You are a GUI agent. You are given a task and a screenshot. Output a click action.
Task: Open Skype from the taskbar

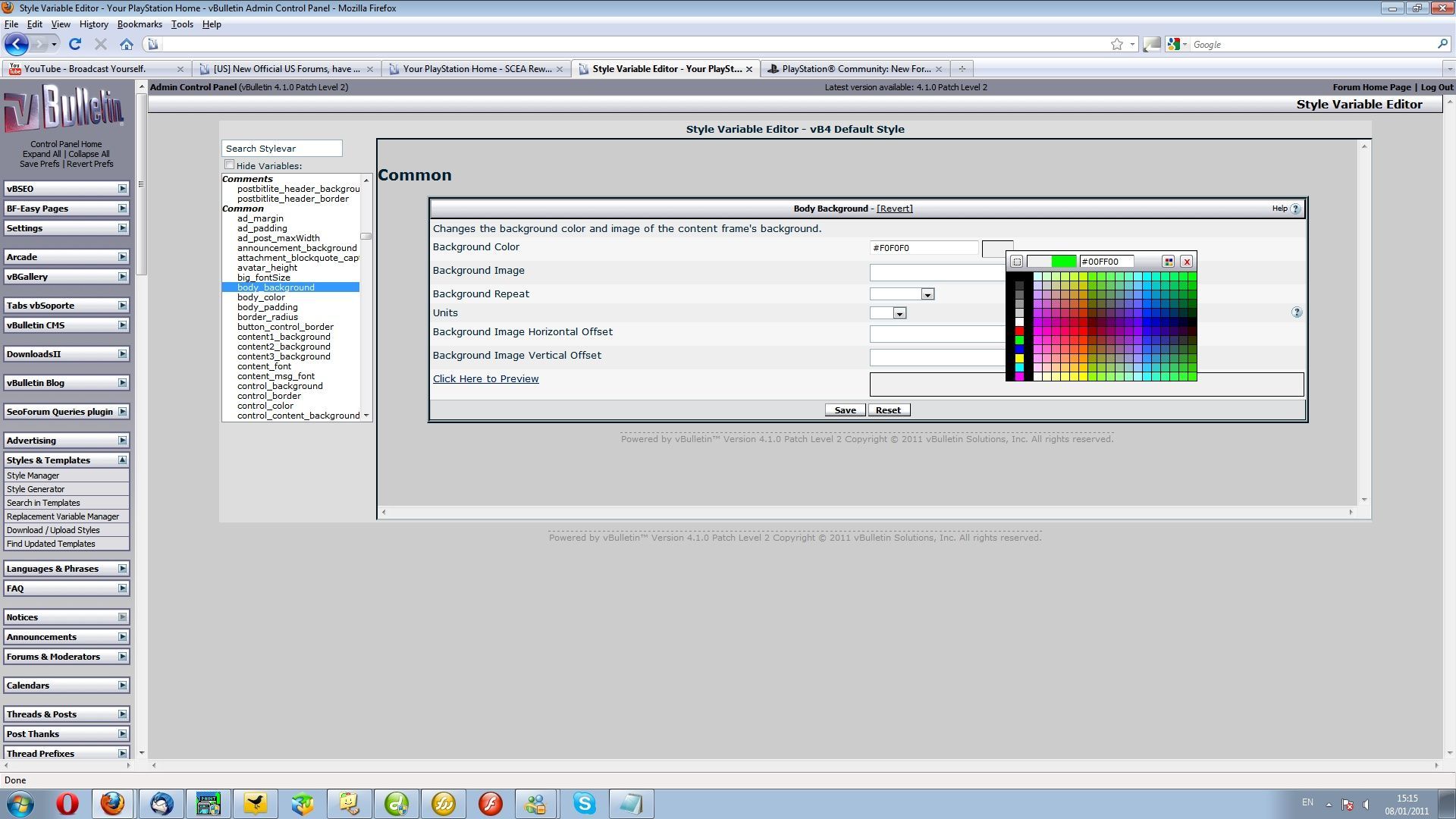pos(584,803)
